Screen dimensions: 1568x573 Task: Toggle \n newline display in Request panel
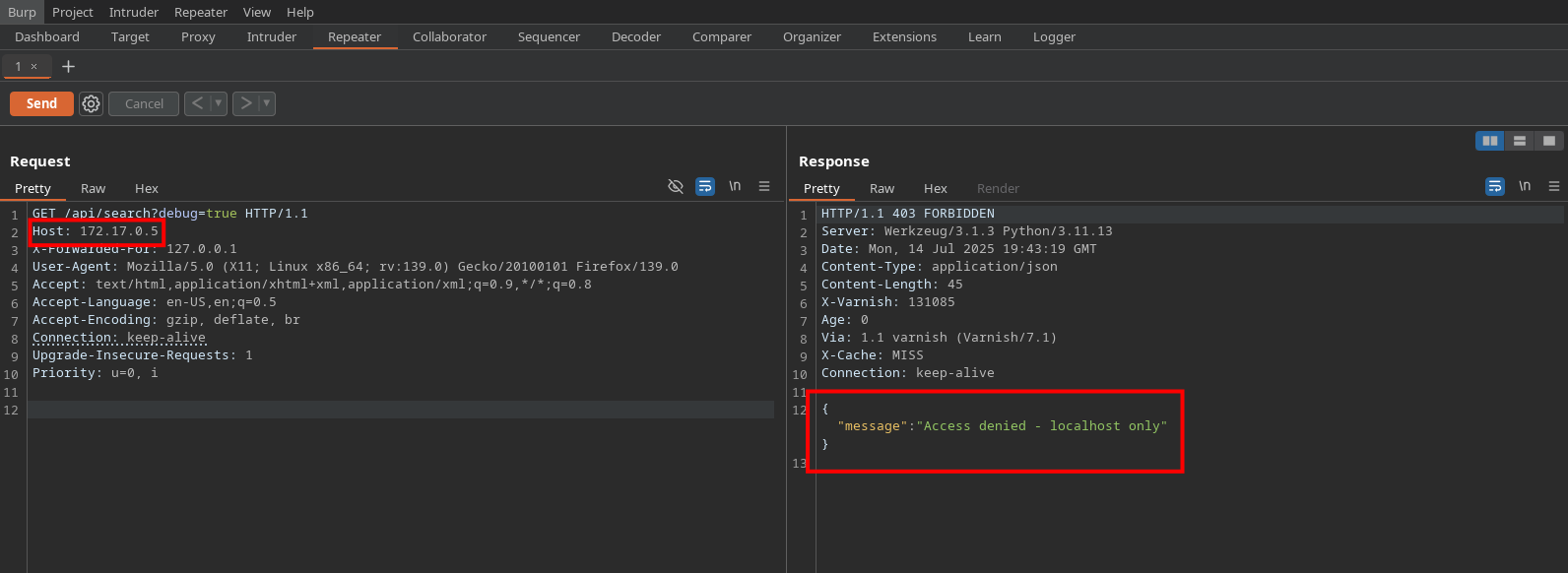[735, 186]
